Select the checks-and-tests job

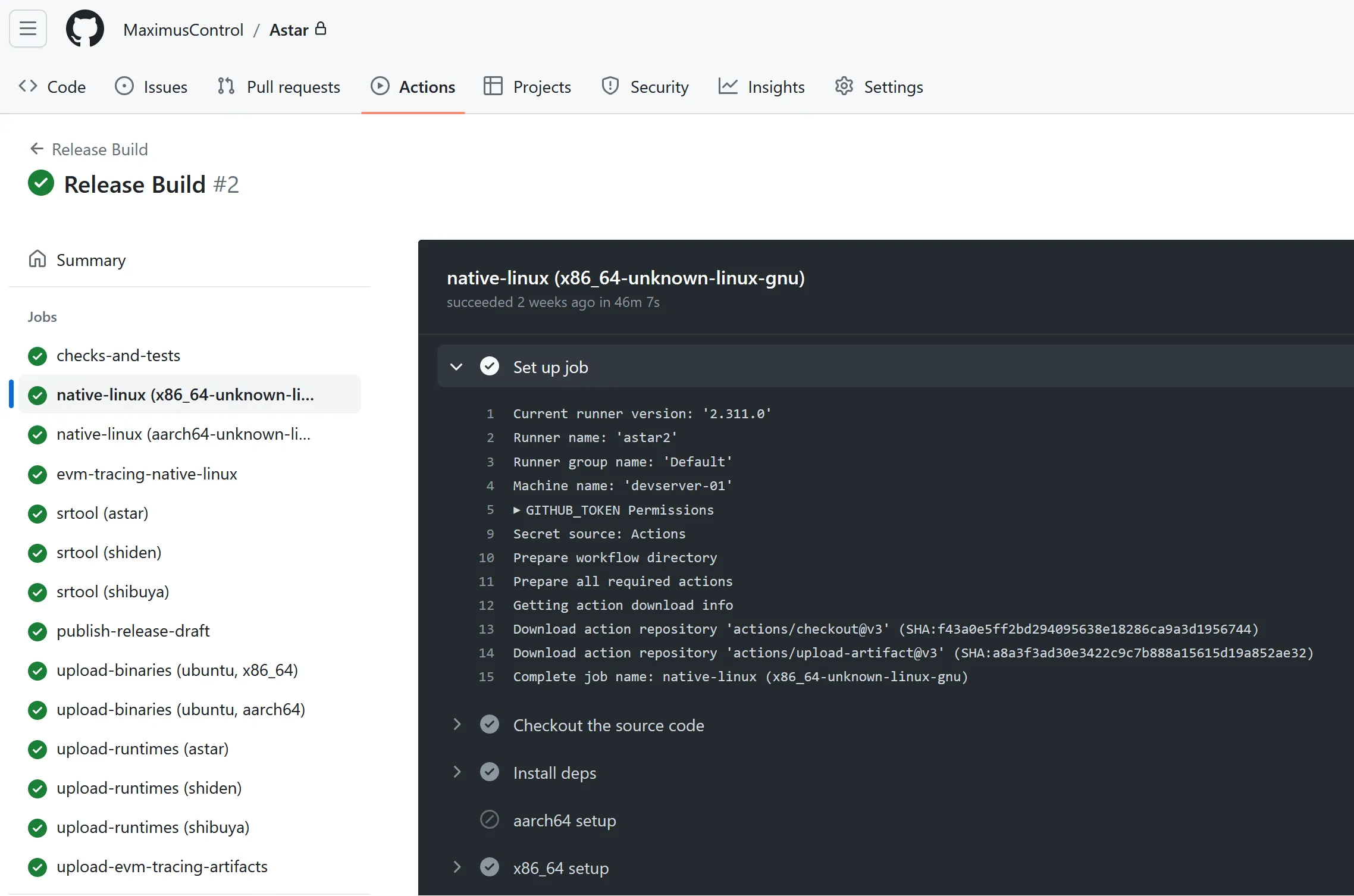118,355
